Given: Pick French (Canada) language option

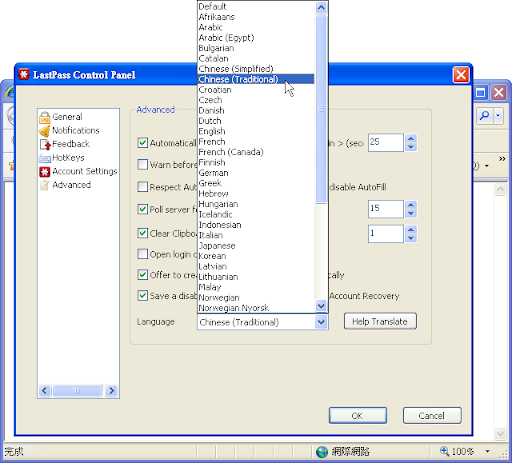Looking at the screenshot, I should click(256, 152).
